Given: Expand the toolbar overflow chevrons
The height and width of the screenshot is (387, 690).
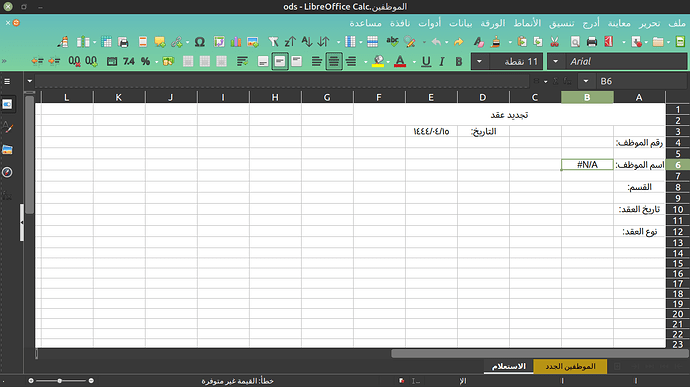Looking at the screenshot, I should [x=4, y=61].
